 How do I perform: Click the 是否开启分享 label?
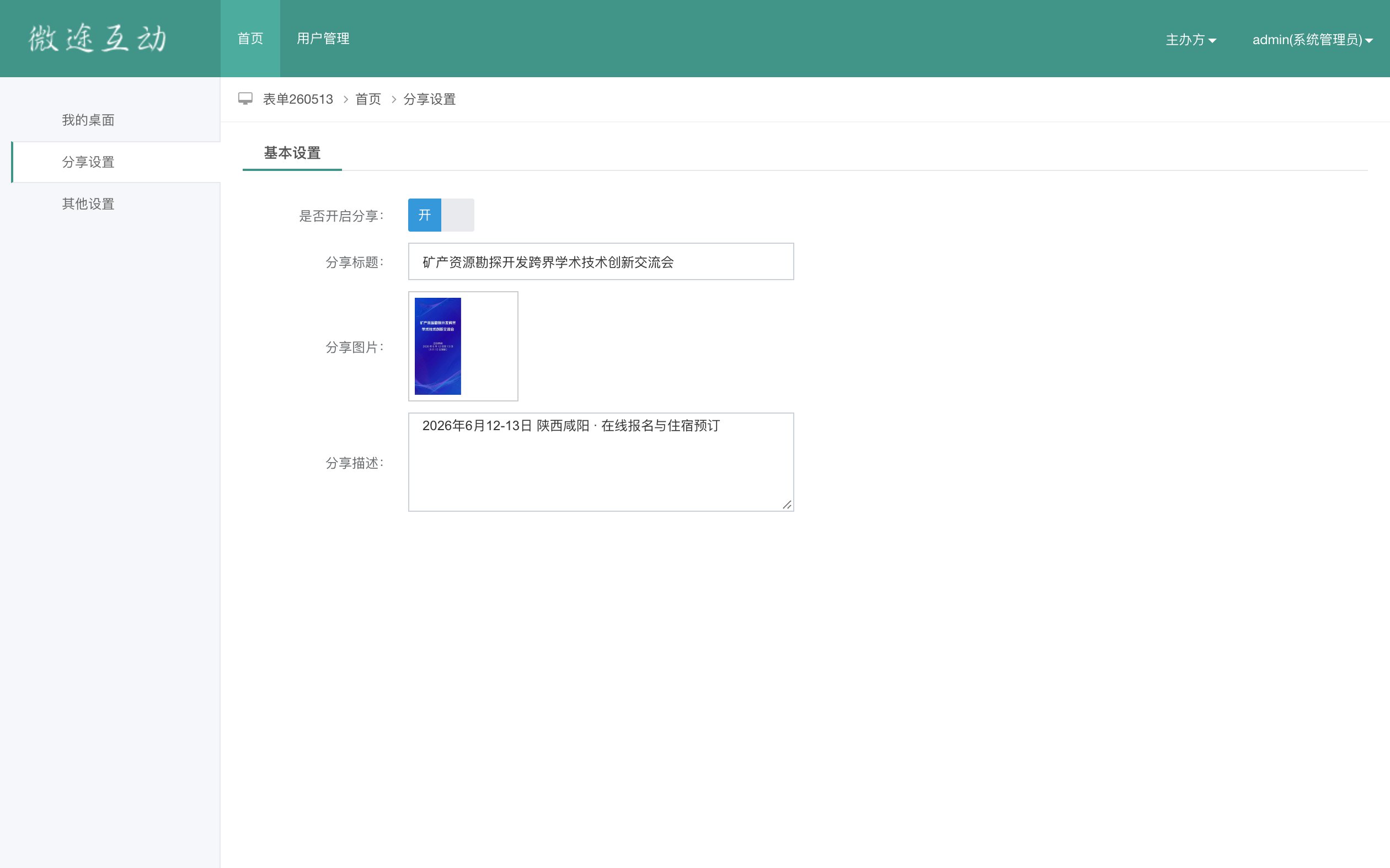(341, 216)
